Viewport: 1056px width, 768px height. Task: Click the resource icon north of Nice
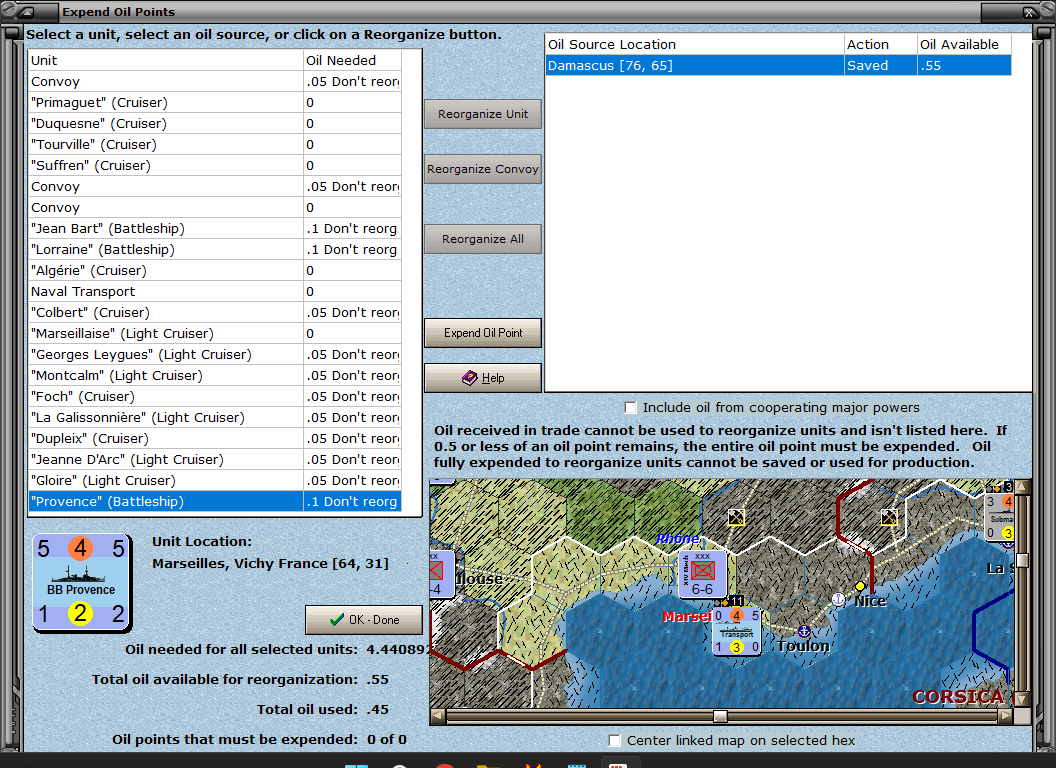coord(889,517)
